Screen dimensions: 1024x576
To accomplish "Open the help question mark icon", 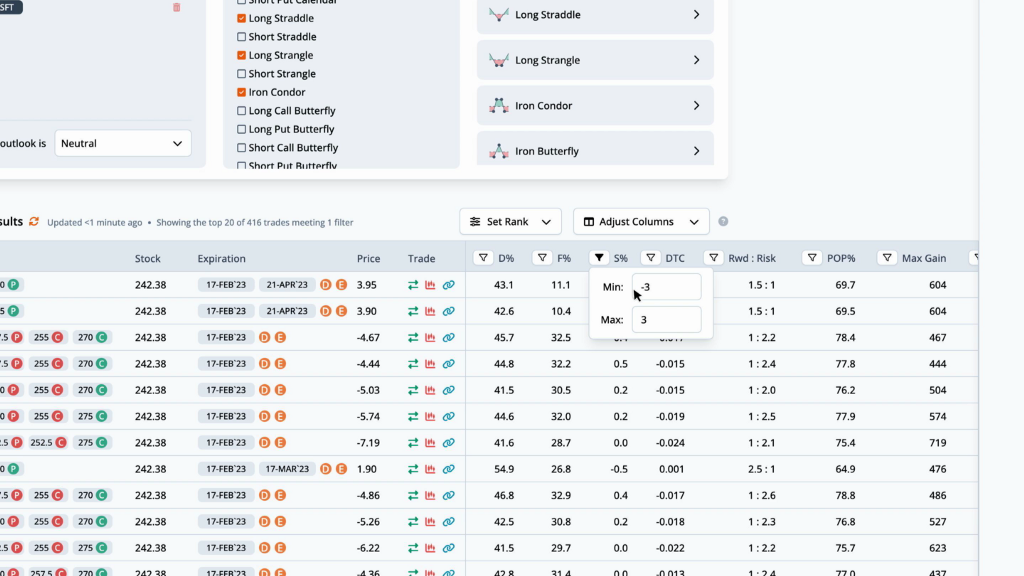I will (x=723, y=221).
